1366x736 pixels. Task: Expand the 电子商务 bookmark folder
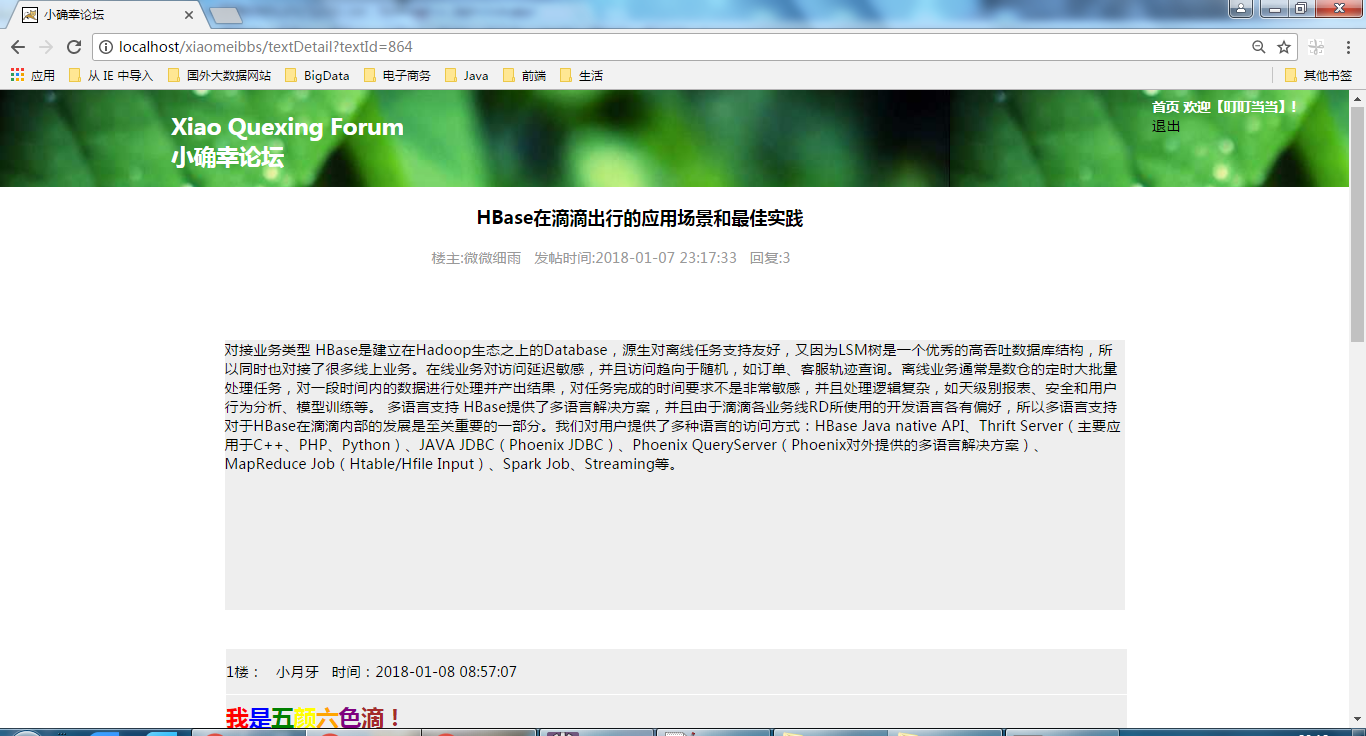[x=397, y=75]
